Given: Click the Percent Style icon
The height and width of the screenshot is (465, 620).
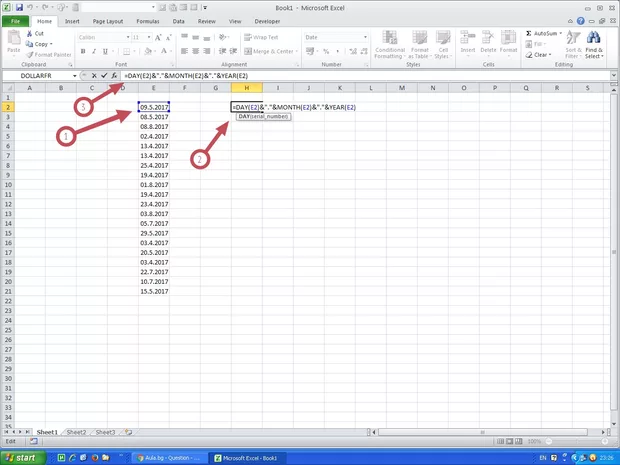Looking at the screenshot, I should 326,51.
